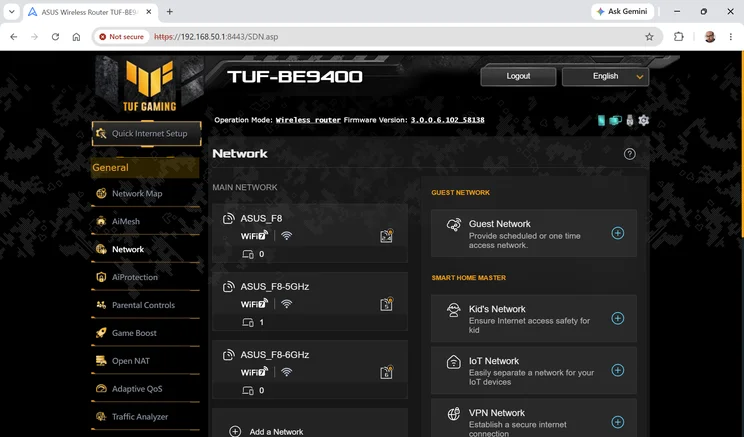Open a new browser tab

pyautogui.click(x=169, y=11)
